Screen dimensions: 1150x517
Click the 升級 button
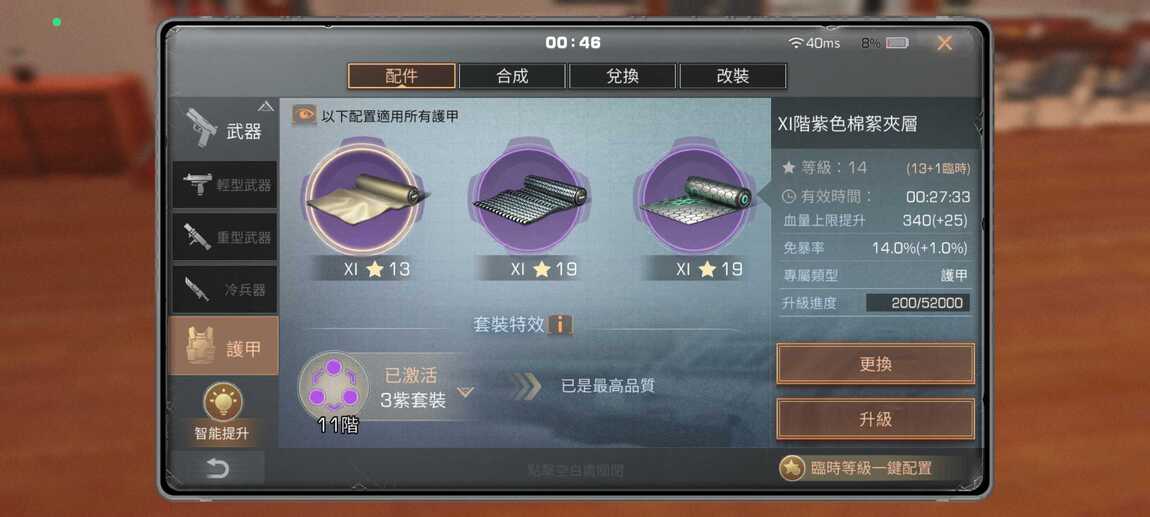pos(875,419)
